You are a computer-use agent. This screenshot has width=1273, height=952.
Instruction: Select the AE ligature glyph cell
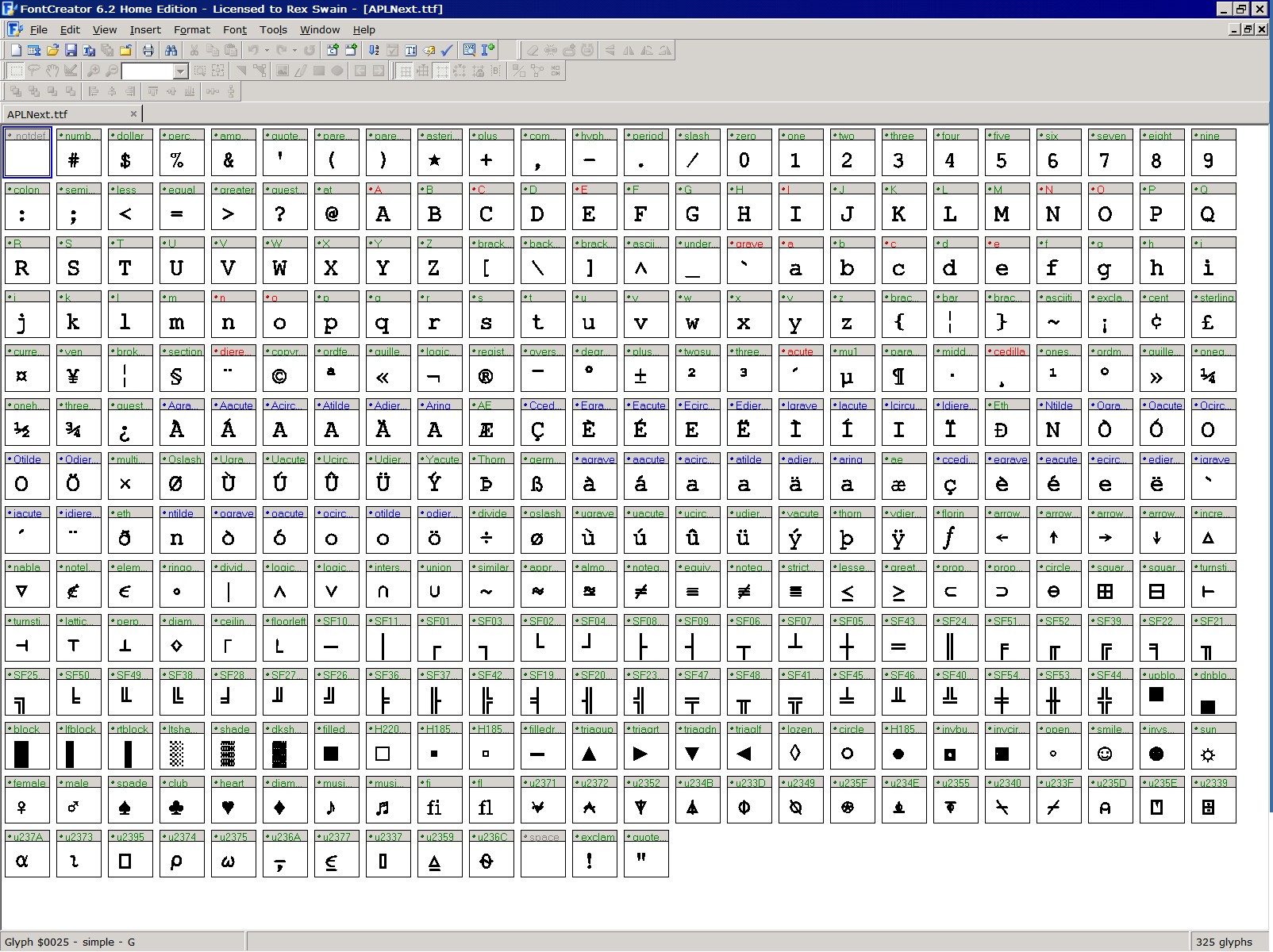tap(491, 422)
